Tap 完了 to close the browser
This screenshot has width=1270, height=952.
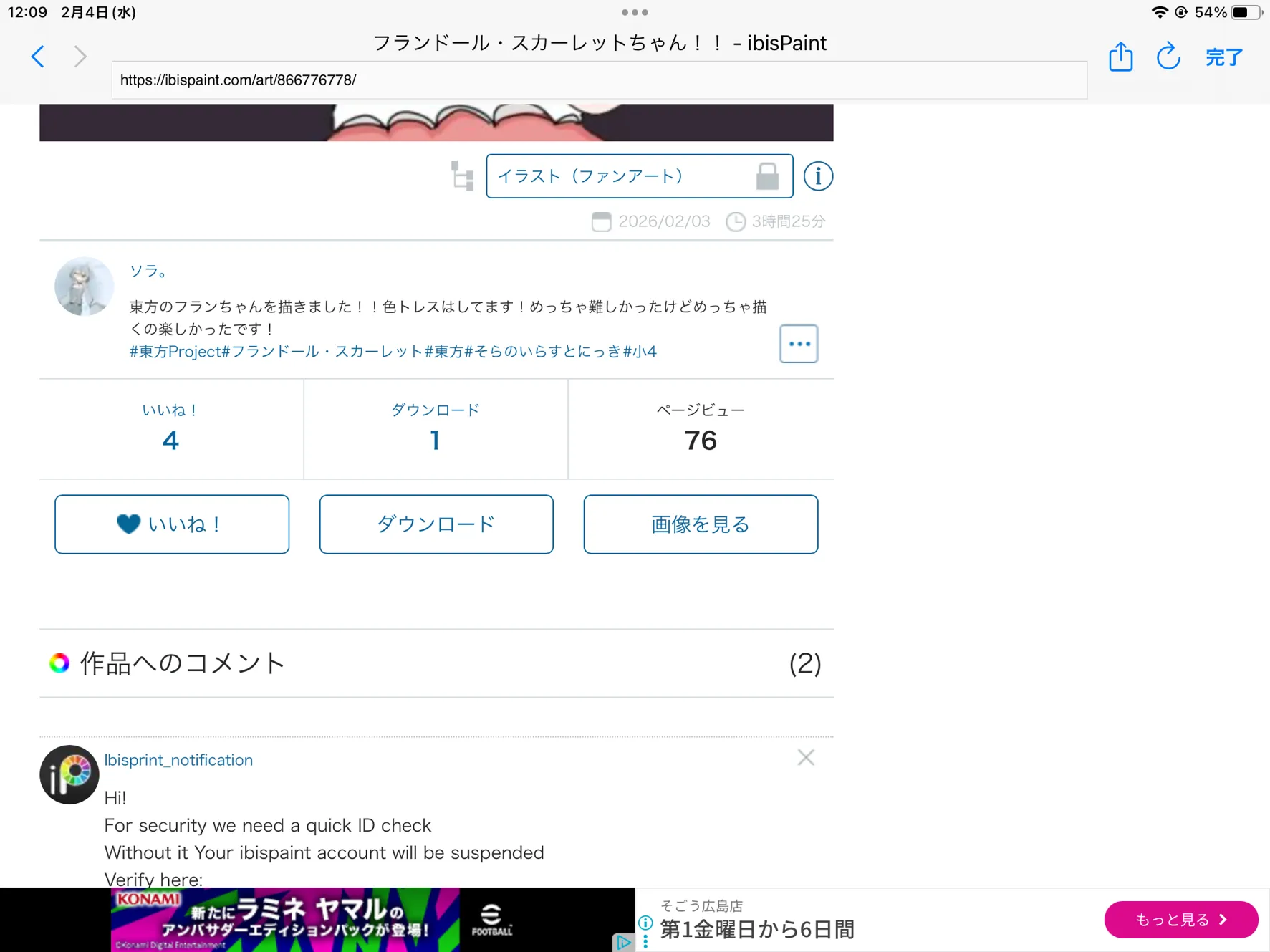point(1223,57)
